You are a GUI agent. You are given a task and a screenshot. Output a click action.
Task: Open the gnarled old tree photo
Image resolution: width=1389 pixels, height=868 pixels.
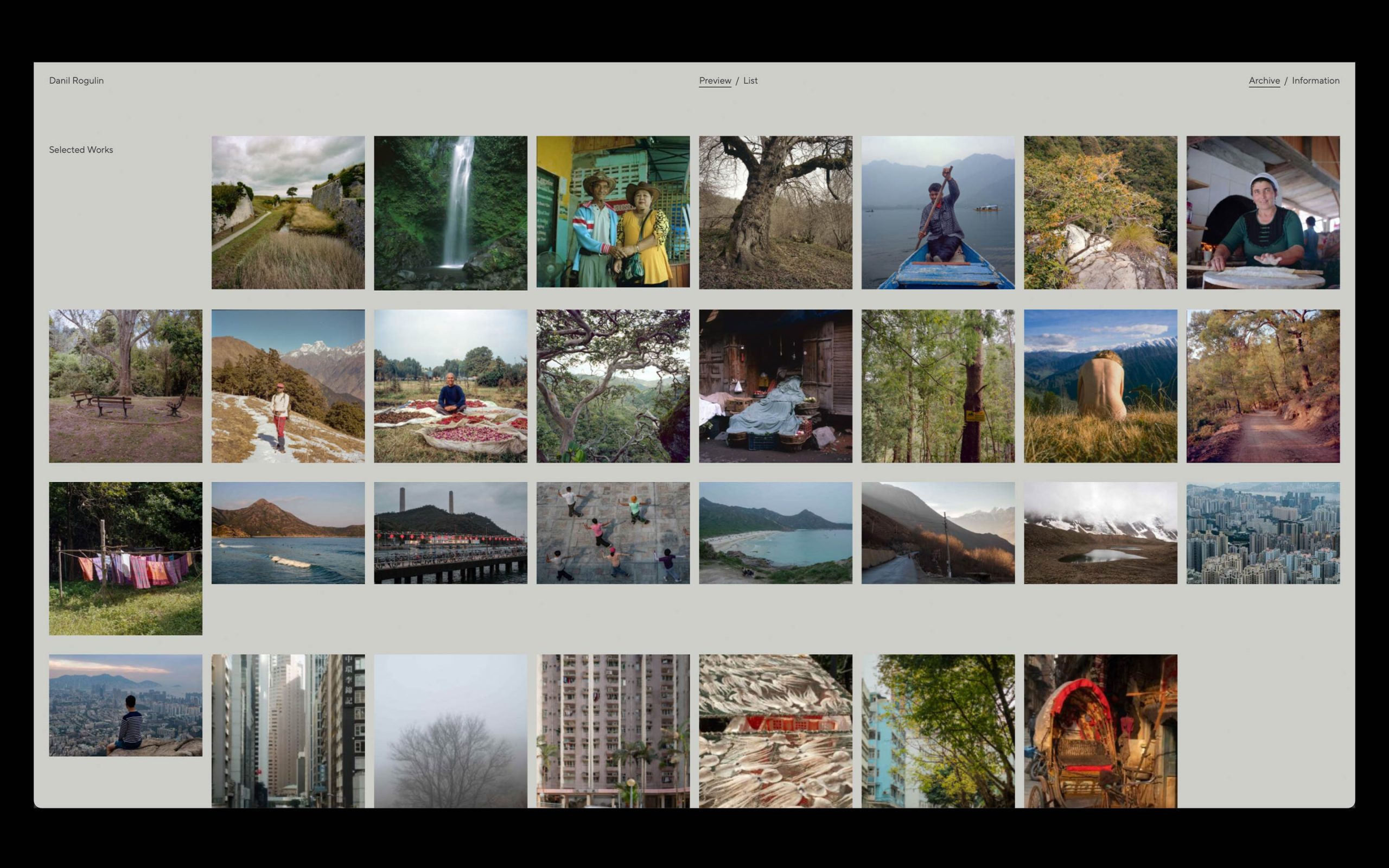775,213
